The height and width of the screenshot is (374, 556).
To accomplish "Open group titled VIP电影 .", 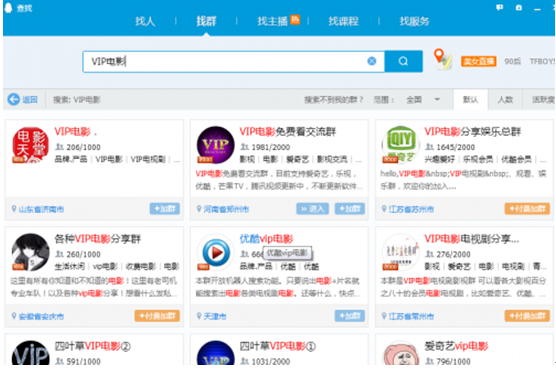I will pos(75,132).
